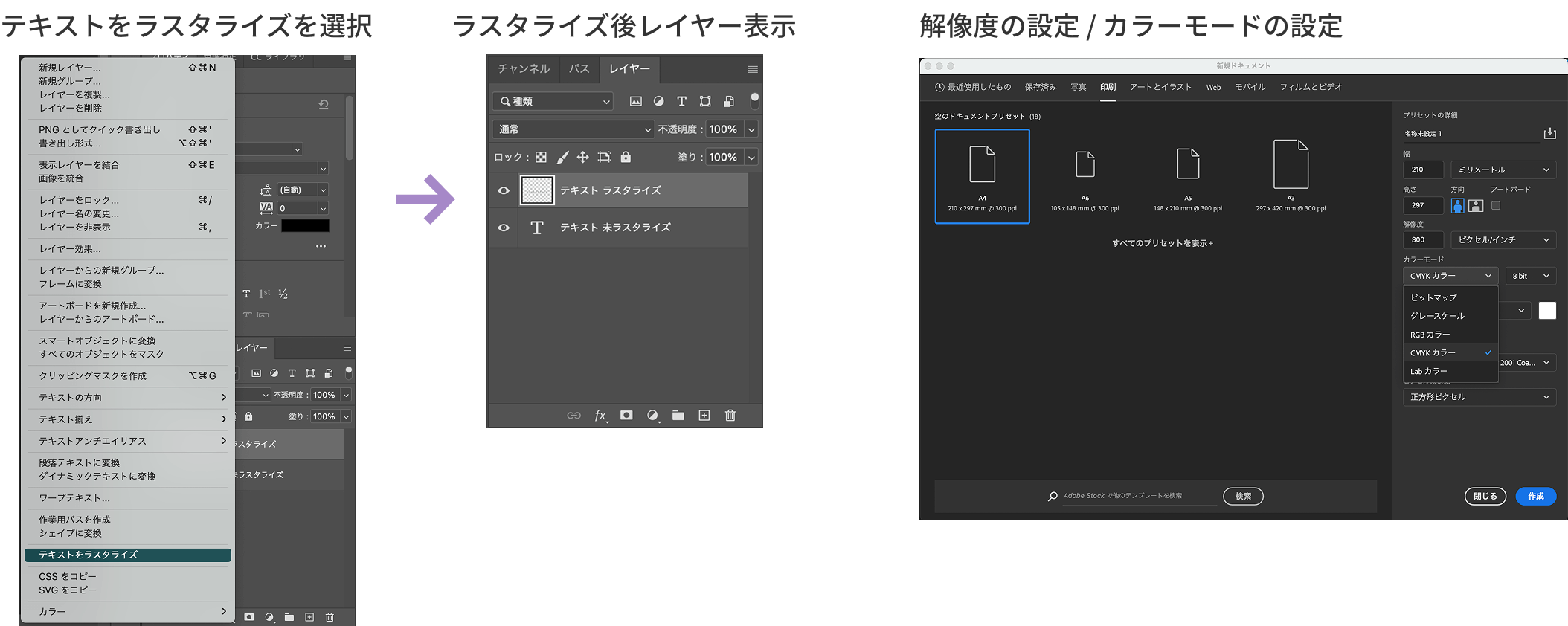Hide the テキスト ラスタライズ layer

[504, 190]
